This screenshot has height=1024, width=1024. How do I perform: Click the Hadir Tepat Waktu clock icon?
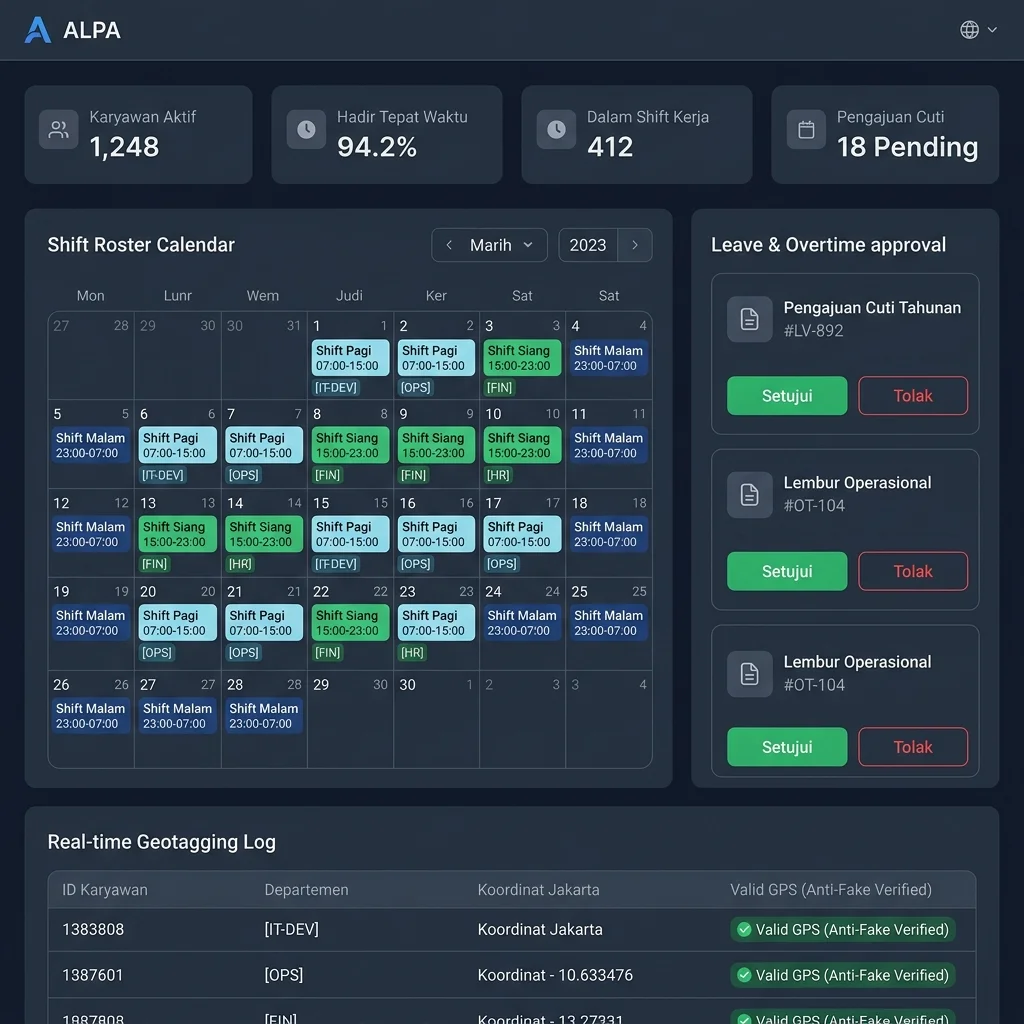click(306, 129)
